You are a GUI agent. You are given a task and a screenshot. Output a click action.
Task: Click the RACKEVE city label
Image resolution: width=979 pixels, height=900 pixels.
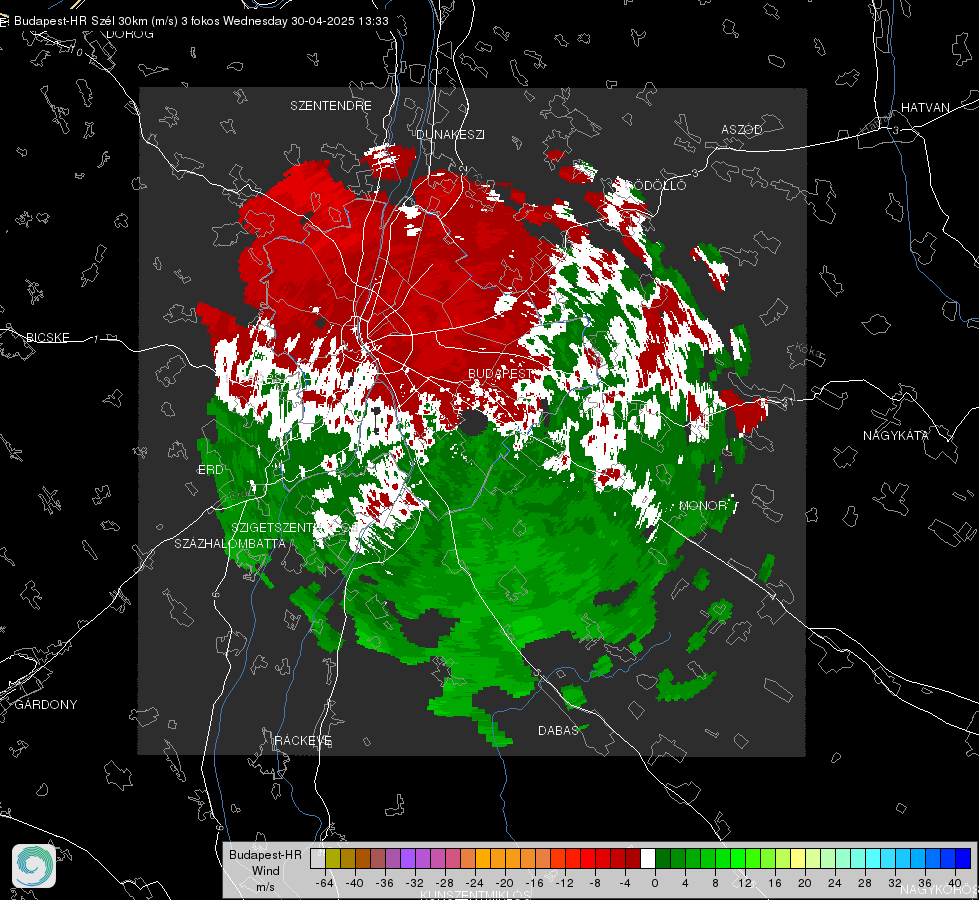pyautogui.click(x=303, y=741)
